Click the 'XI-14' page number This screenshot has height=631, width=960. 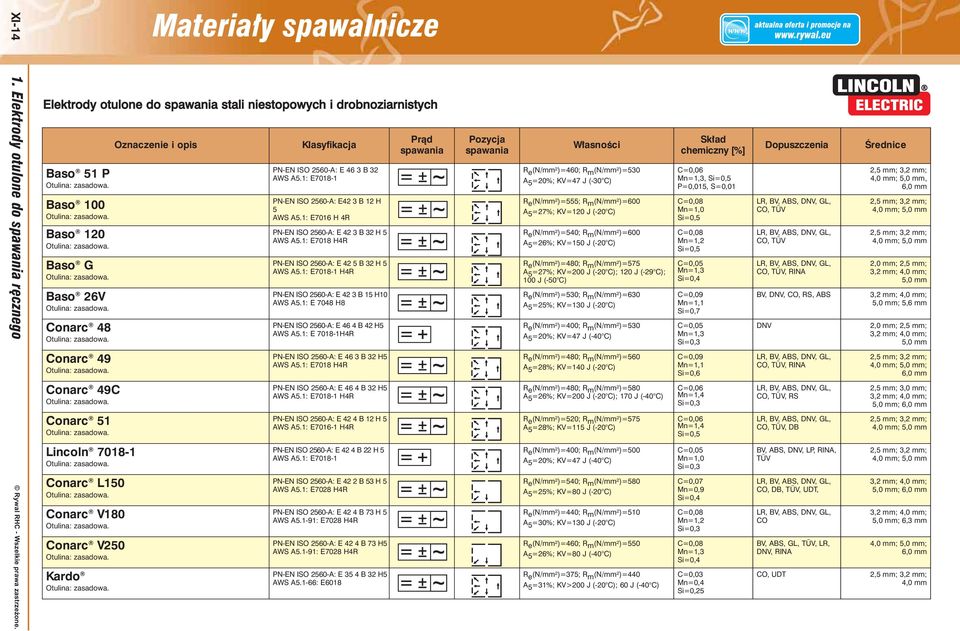(x=15, y=26)
